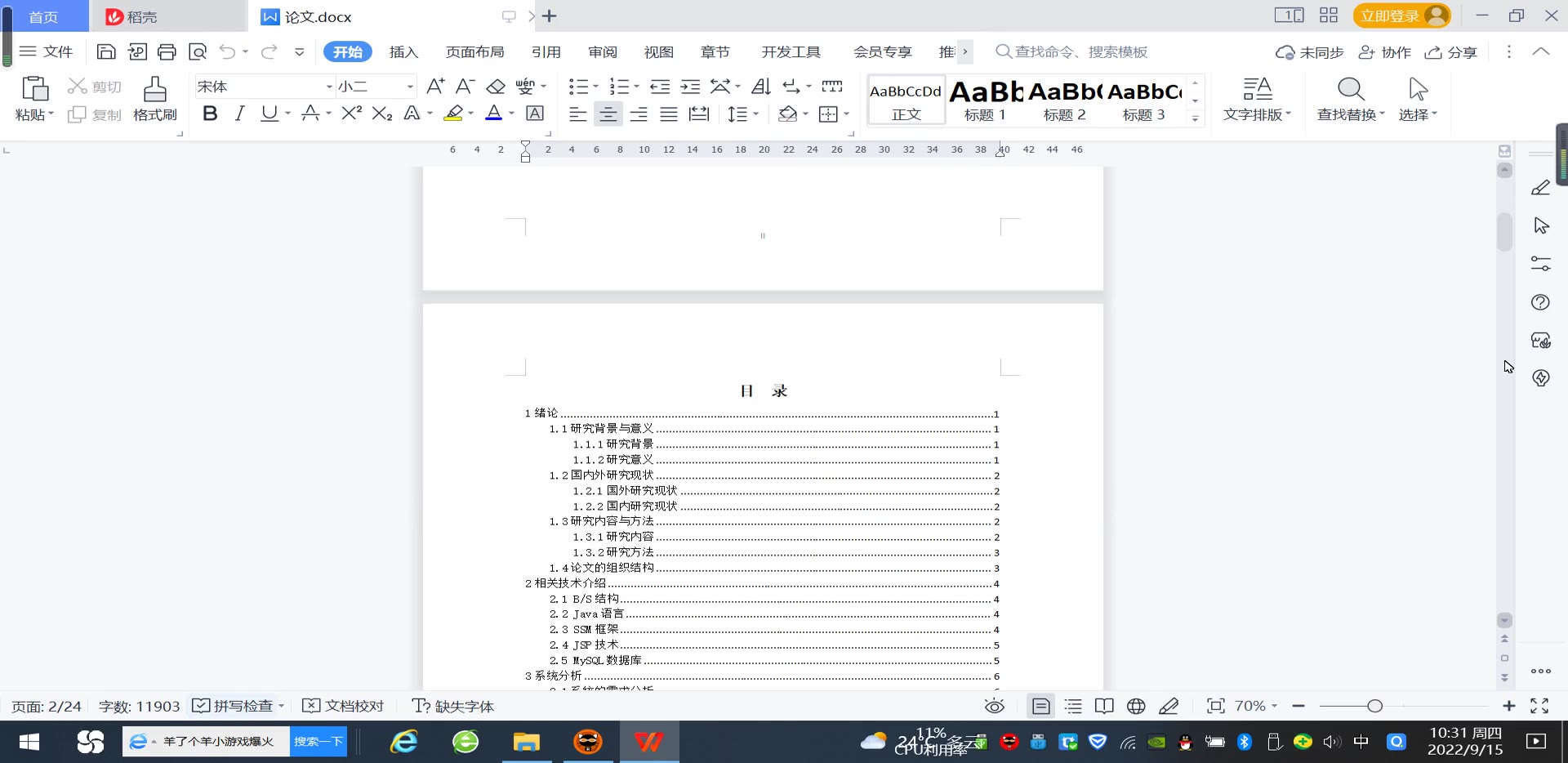Apply the yellow text highlight color
The height and width of the screenshot is (763, 1568).
453,114
